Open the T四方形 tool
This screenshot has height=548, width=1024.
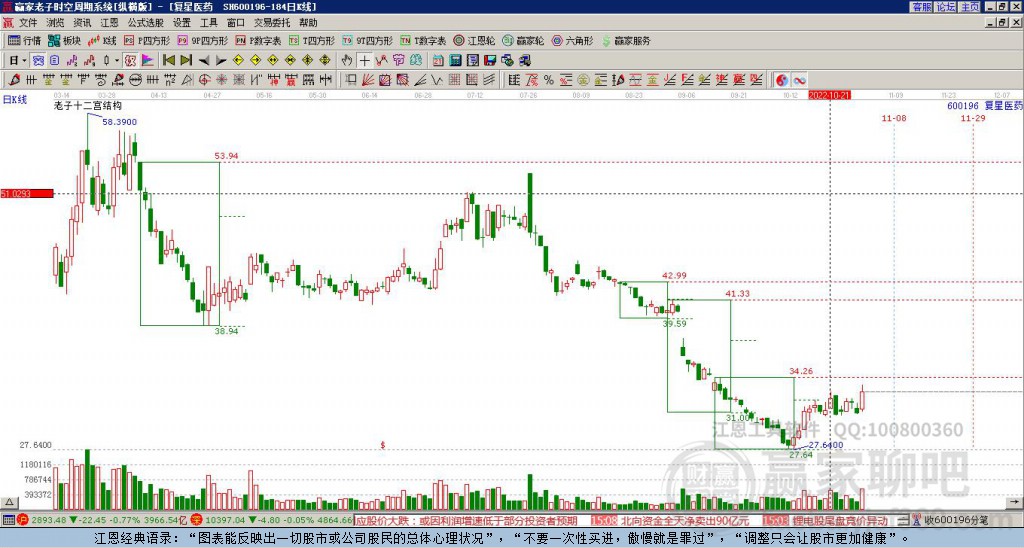(x=312, y=40)
